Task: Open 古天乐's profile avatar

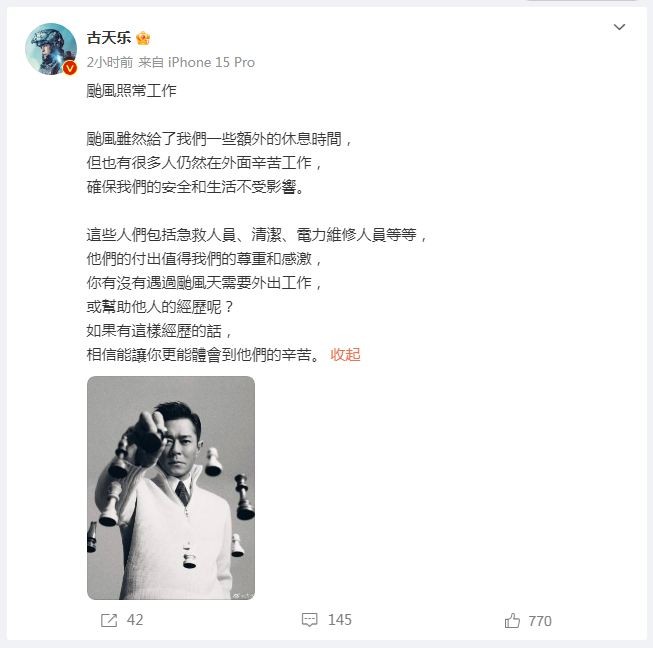Action: (x=51, y=49)
